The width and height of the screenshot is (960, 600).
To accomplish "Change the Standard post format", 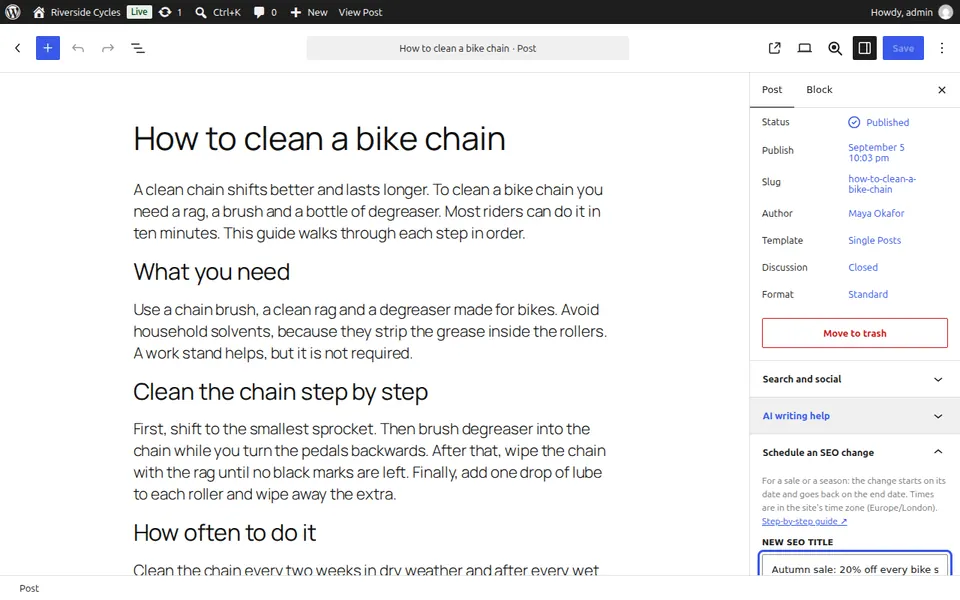I will point(868,294).
